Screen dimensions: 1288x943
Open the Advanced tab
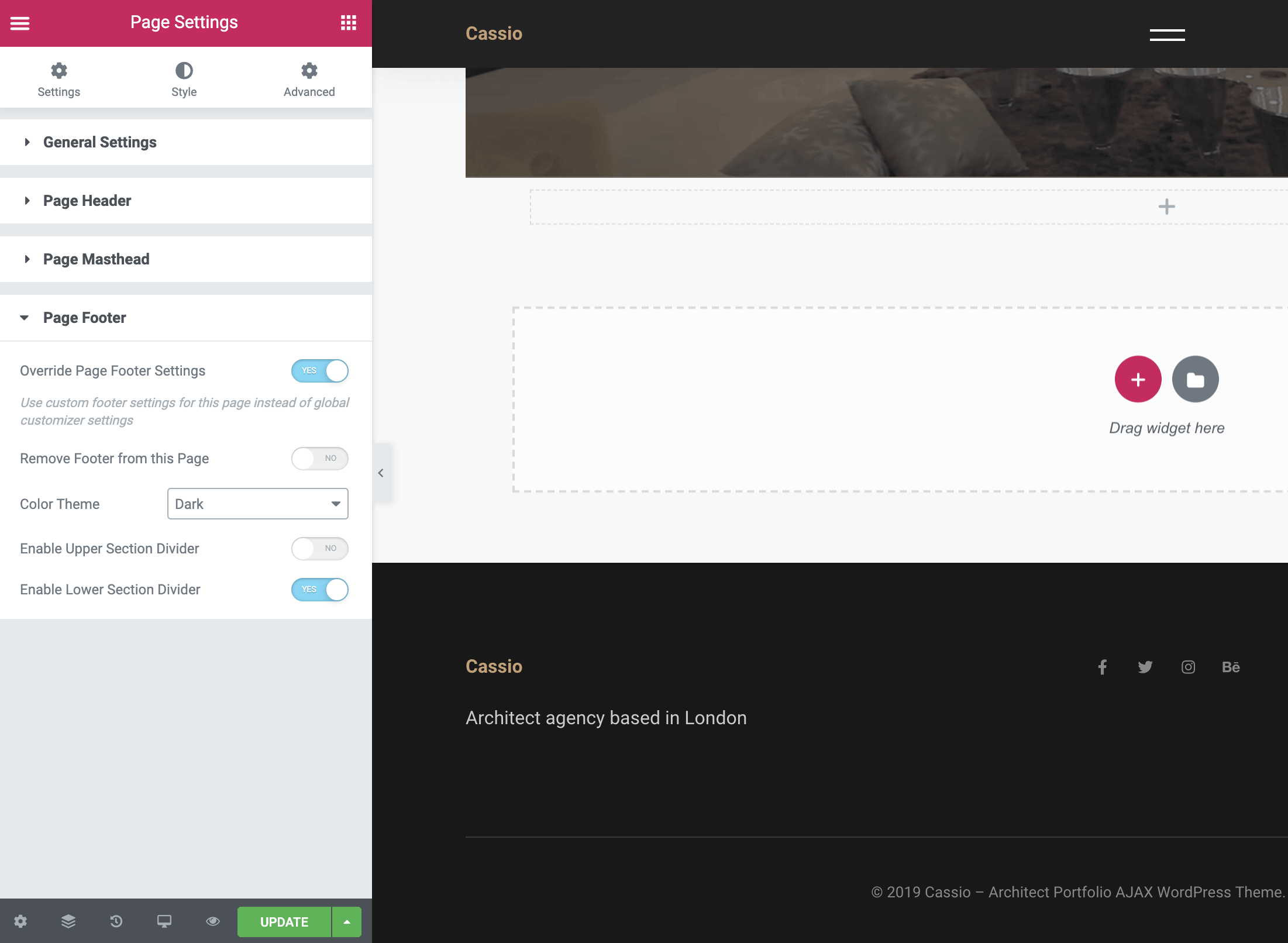point(309,79)
